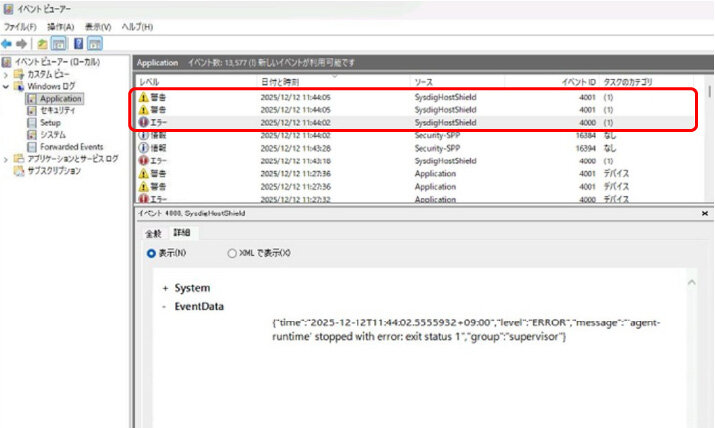The image size is (715, 428).
Task: Close the event preview pane with X
Action: 706,213
